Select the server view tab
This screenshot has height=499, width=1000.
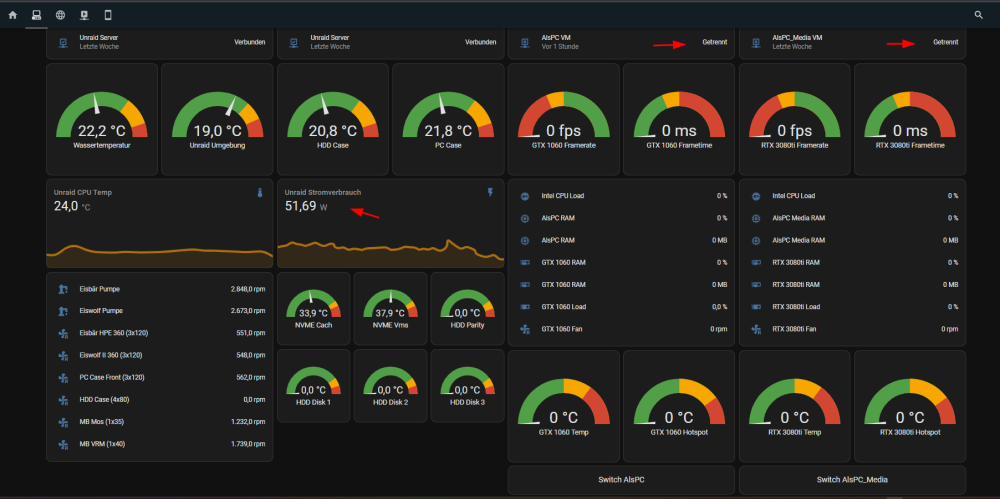(x=36, y=15)
